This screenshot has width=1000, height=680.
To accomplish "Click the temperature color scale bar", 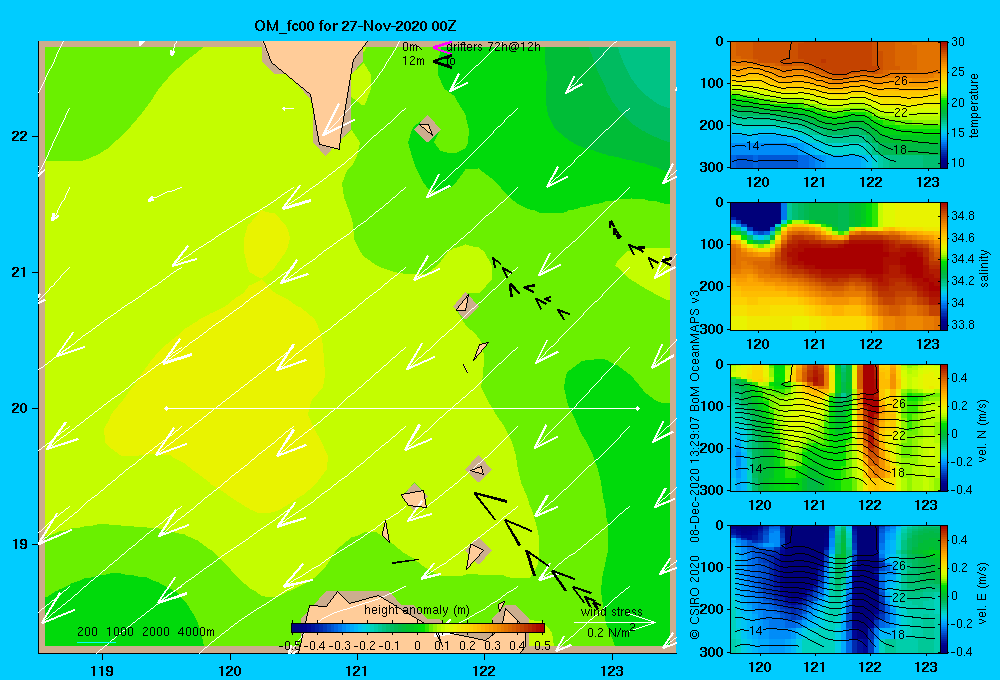I will click(x=944, y=105).
